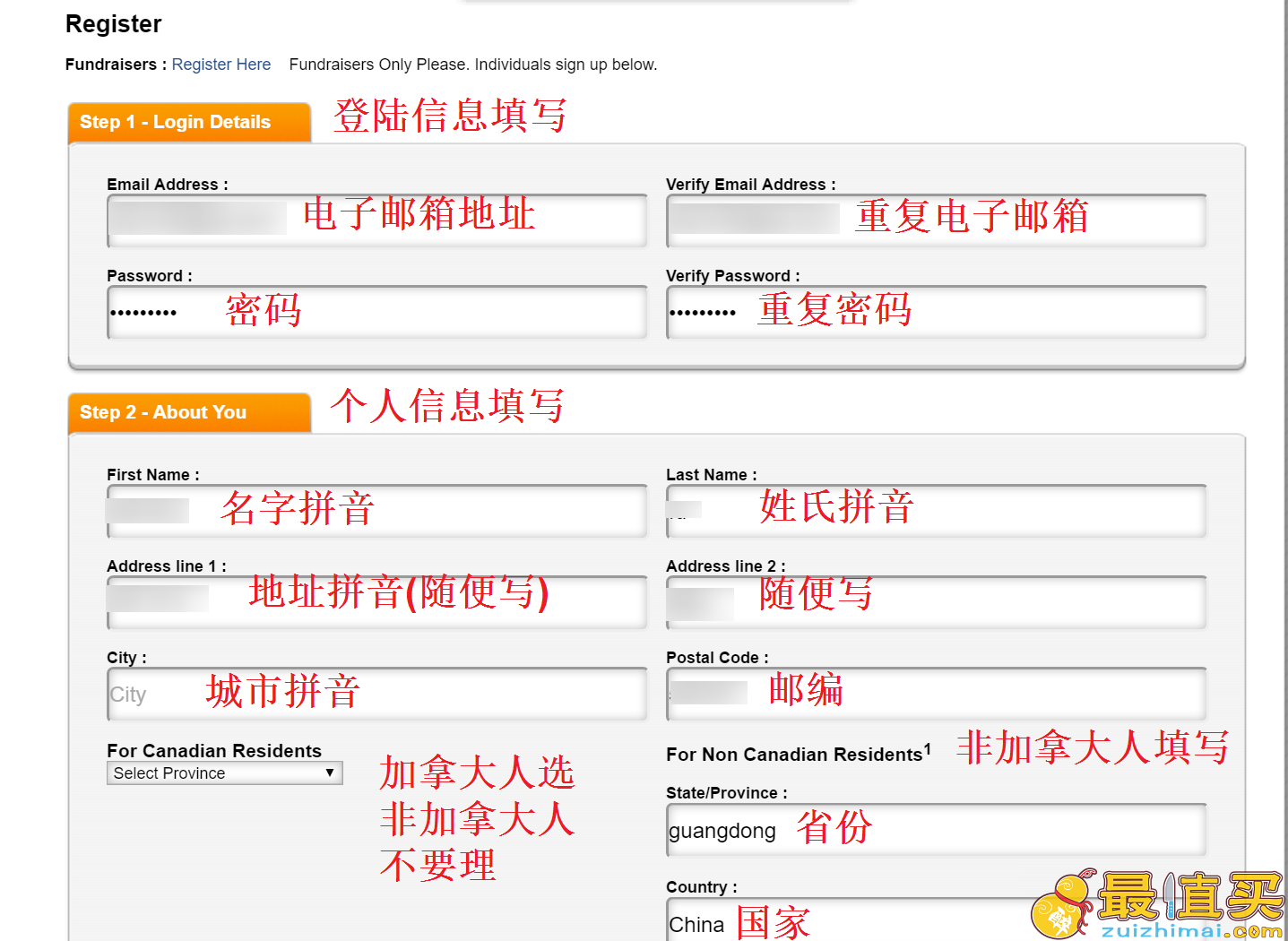This screenshot has height=941, width=1288.
Task: Select the Address line 1 field
Action: tap(376, 602)
